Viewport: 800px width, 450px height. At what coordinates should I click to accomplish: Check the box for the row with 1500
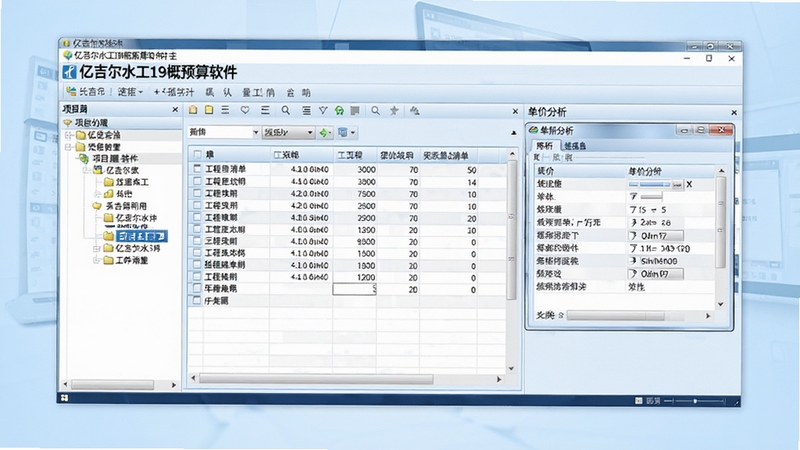tap(197, 253)
